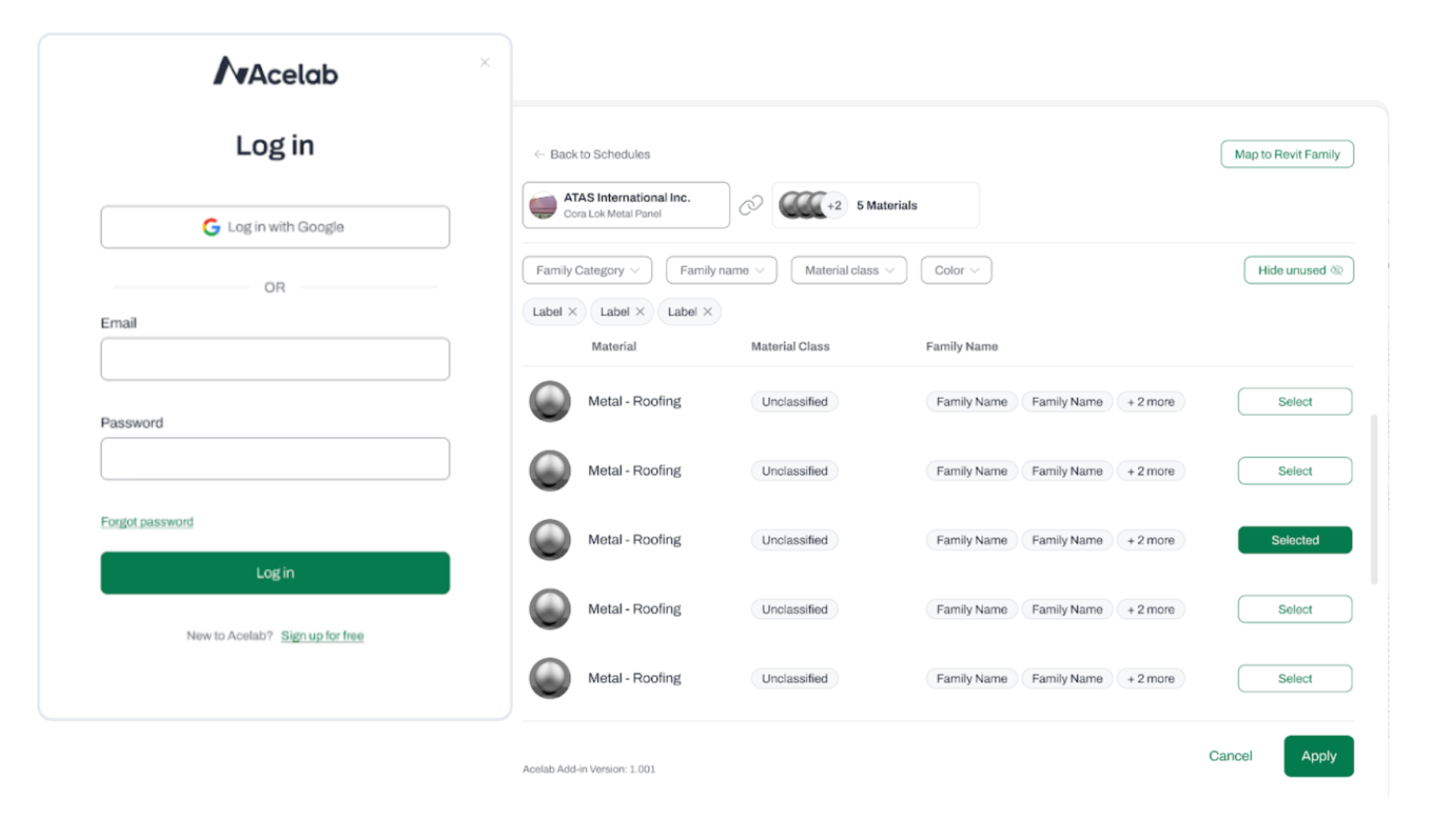Expand the Family name dropdown
1456x819 pixels.
721,270
